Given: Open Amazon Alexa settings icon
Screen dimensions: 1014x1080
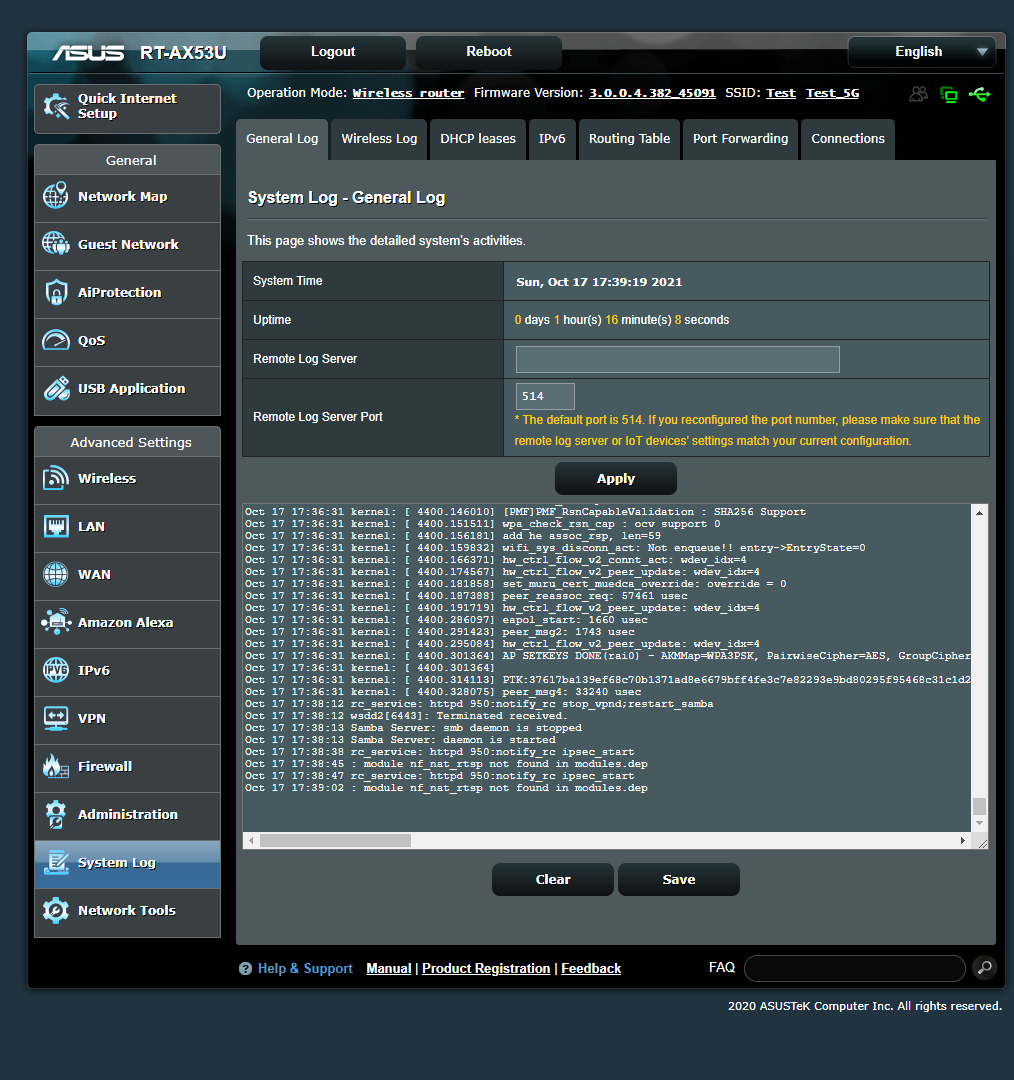Looking at the screenshot, I should coord(56,621).
